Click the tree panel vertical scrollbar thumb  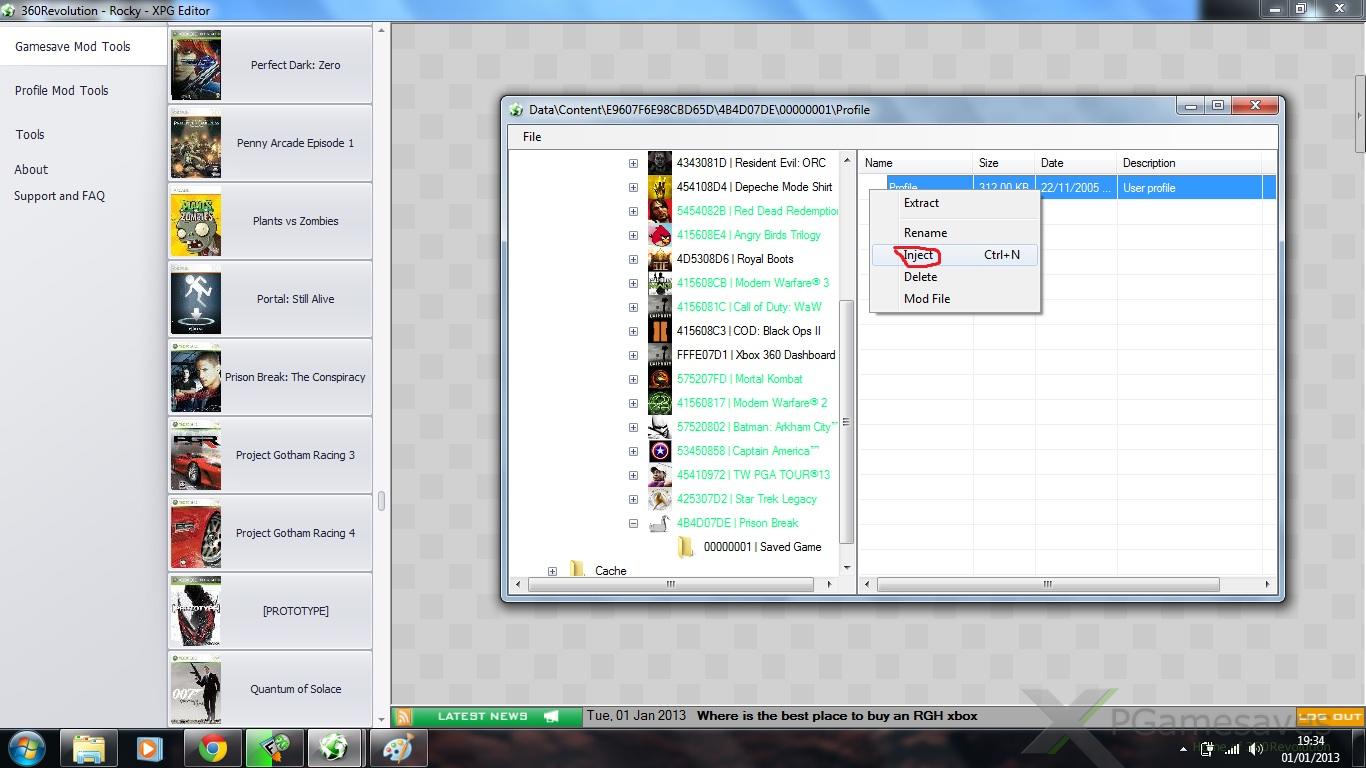(847, 420)
